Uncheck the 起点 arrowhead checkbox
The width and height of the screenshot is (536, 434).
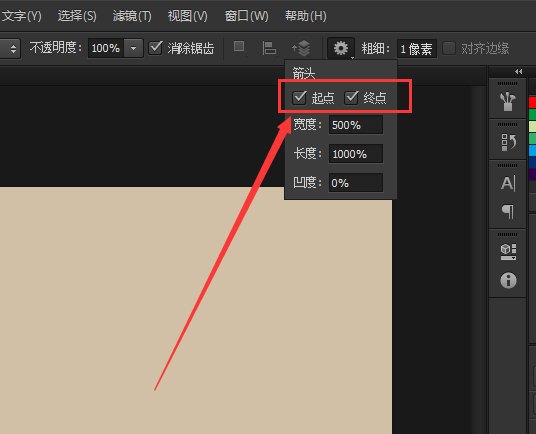(x=299, y=98)
